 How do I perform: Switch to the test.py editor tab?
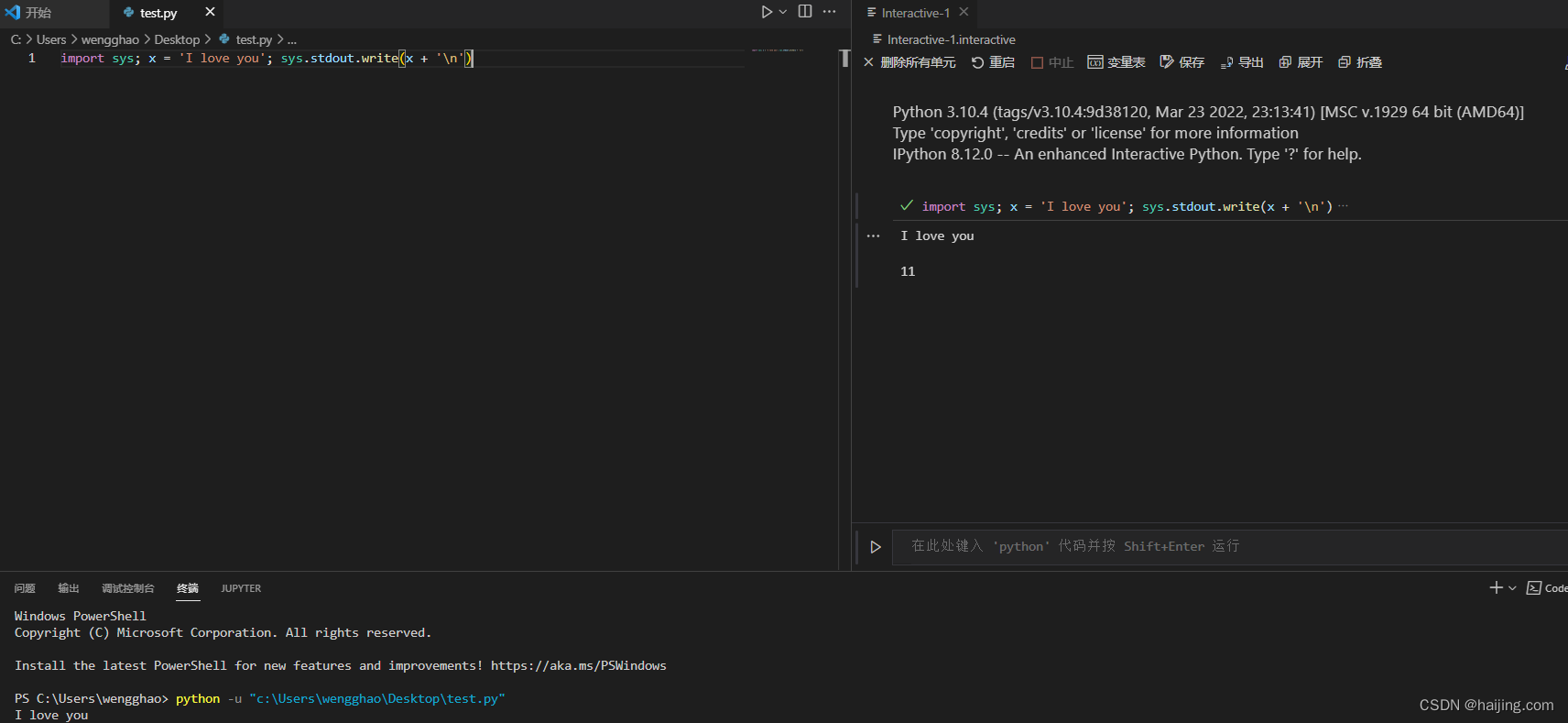pyautogui.click(x=158, y=13)
